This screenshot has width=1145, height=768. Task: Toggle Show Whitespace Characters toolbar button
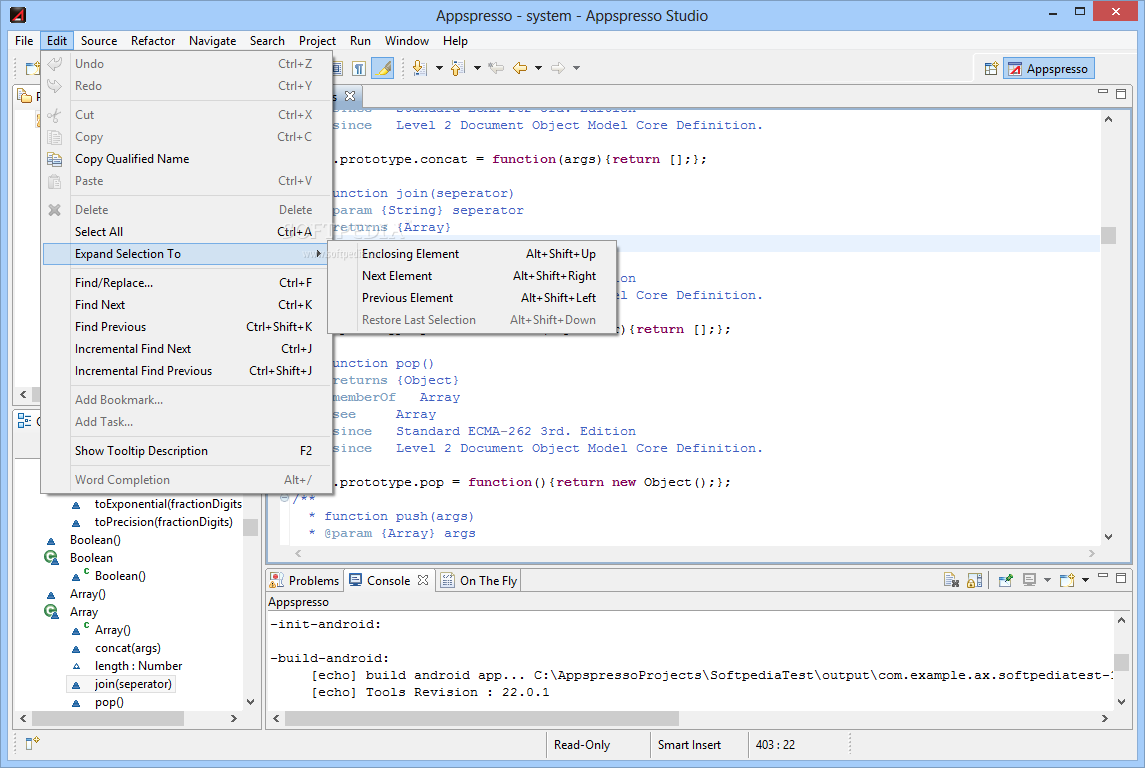click(359, 69)
